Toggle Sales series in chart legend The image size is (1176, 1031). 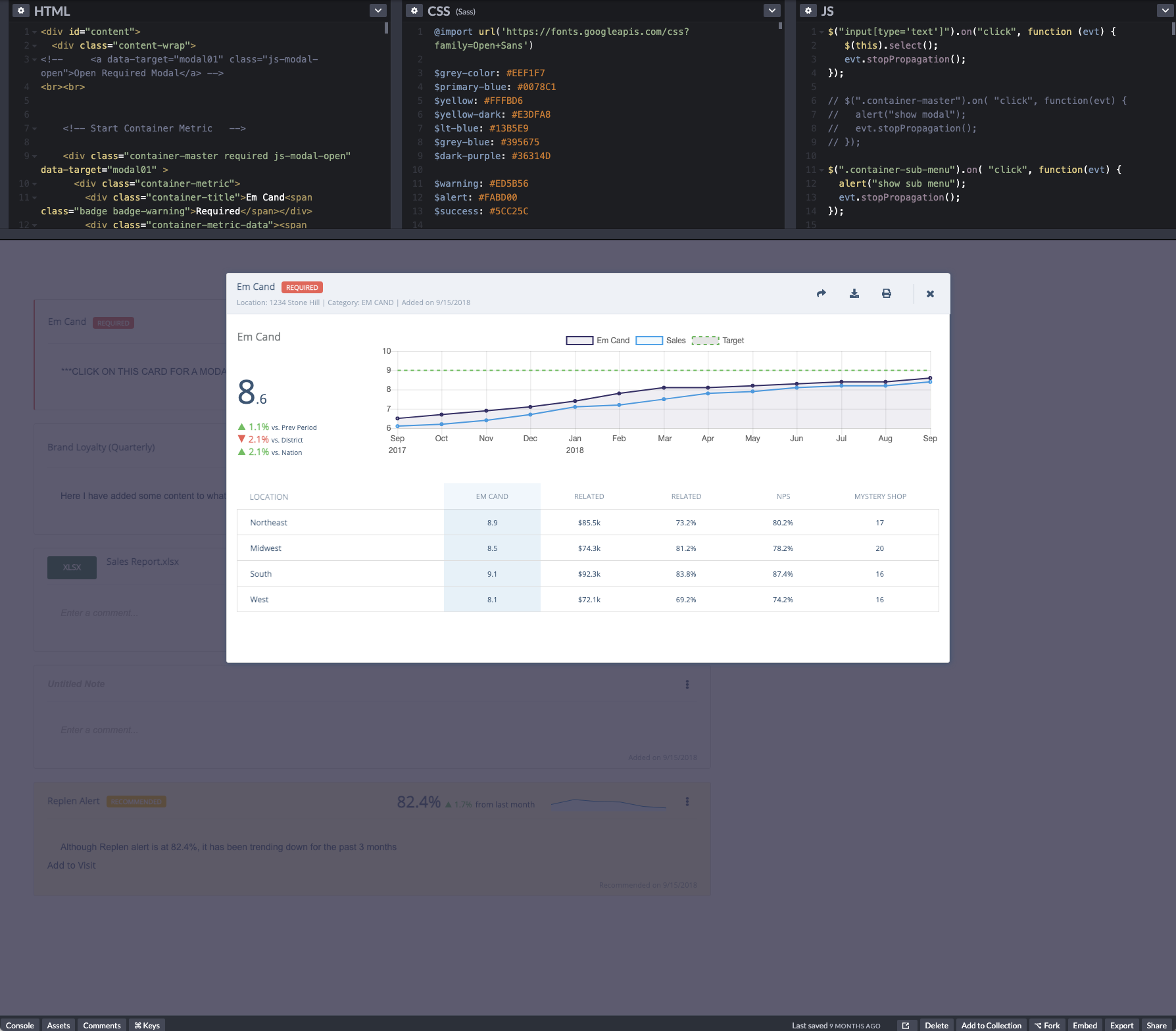point(661,341)
